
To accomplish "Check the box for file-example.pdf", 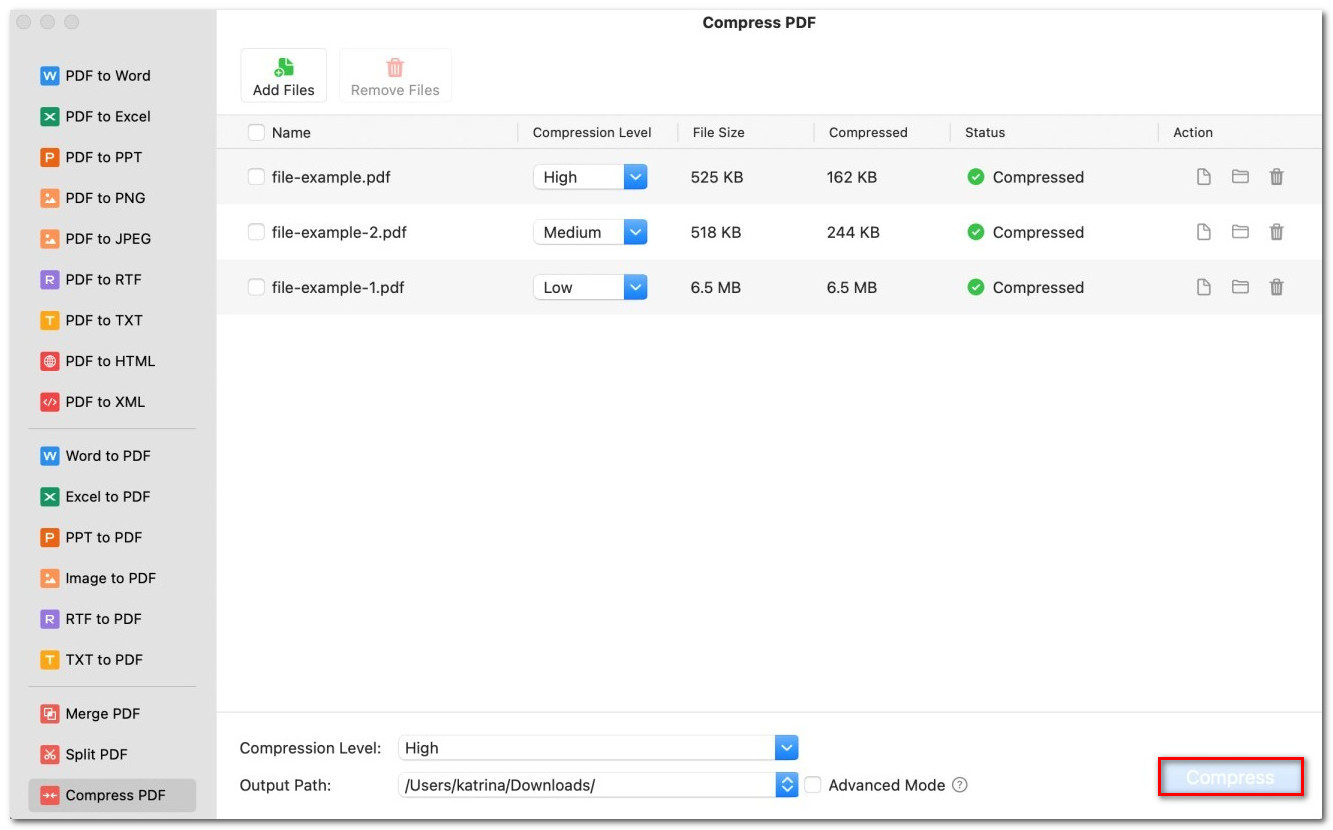I will 256,177.
